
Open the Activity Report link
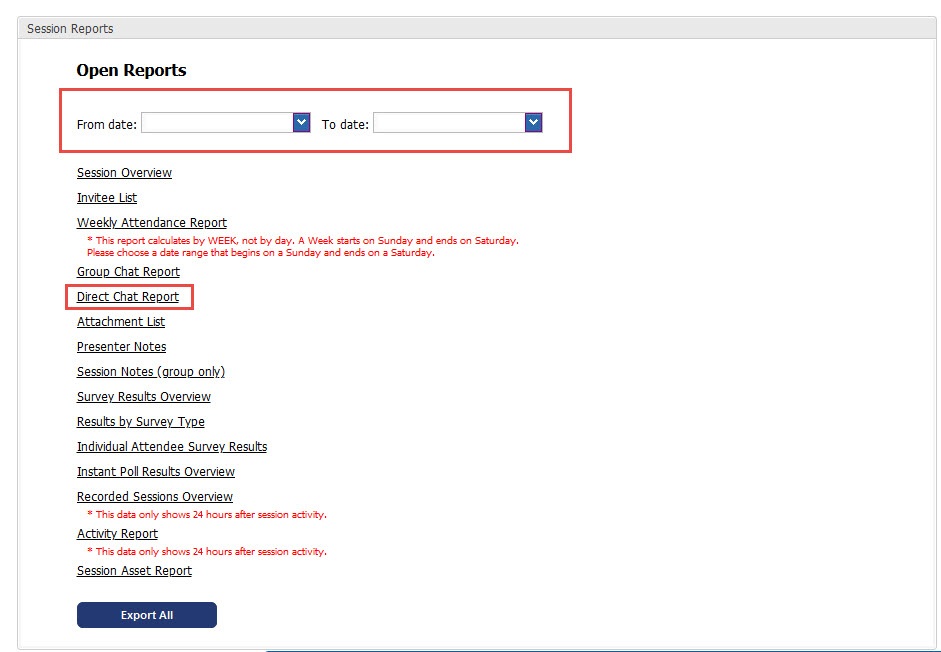tap(117, 534)
